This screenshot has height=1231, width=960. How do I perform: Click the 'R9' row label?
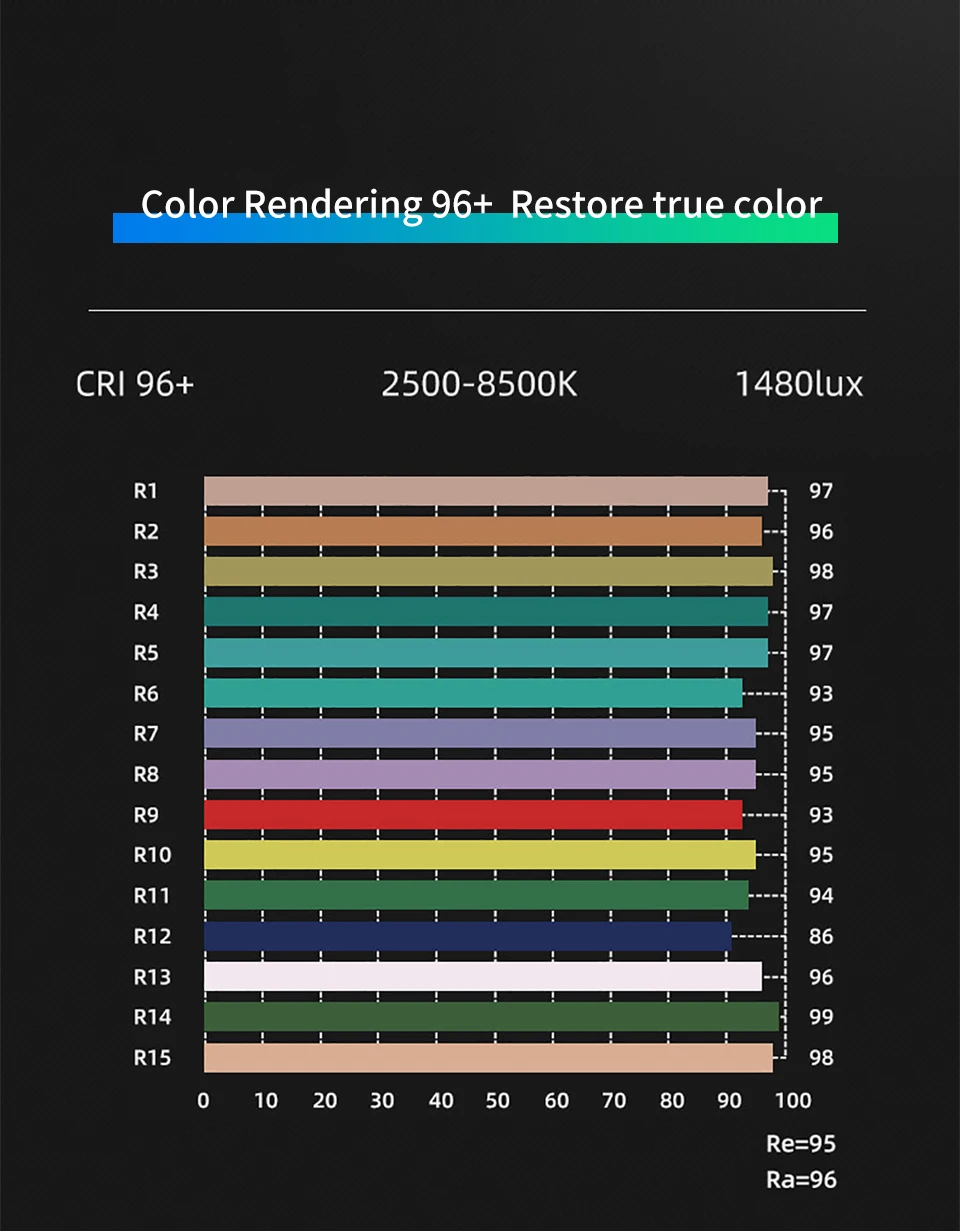[146, 815]
